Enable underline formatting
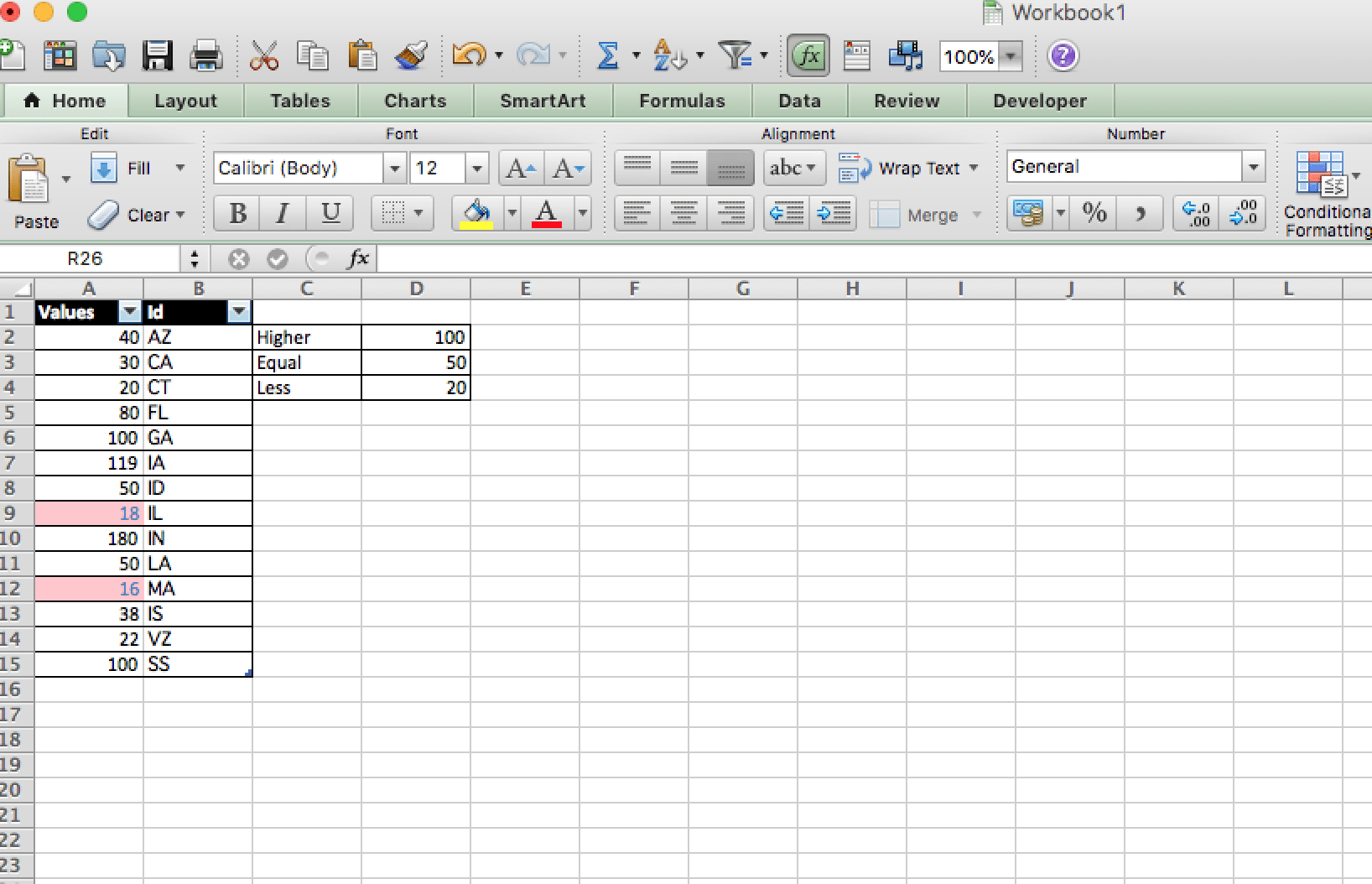This screenshot has width=1372, height=884. pyautogui.click(x=330, y=214)
